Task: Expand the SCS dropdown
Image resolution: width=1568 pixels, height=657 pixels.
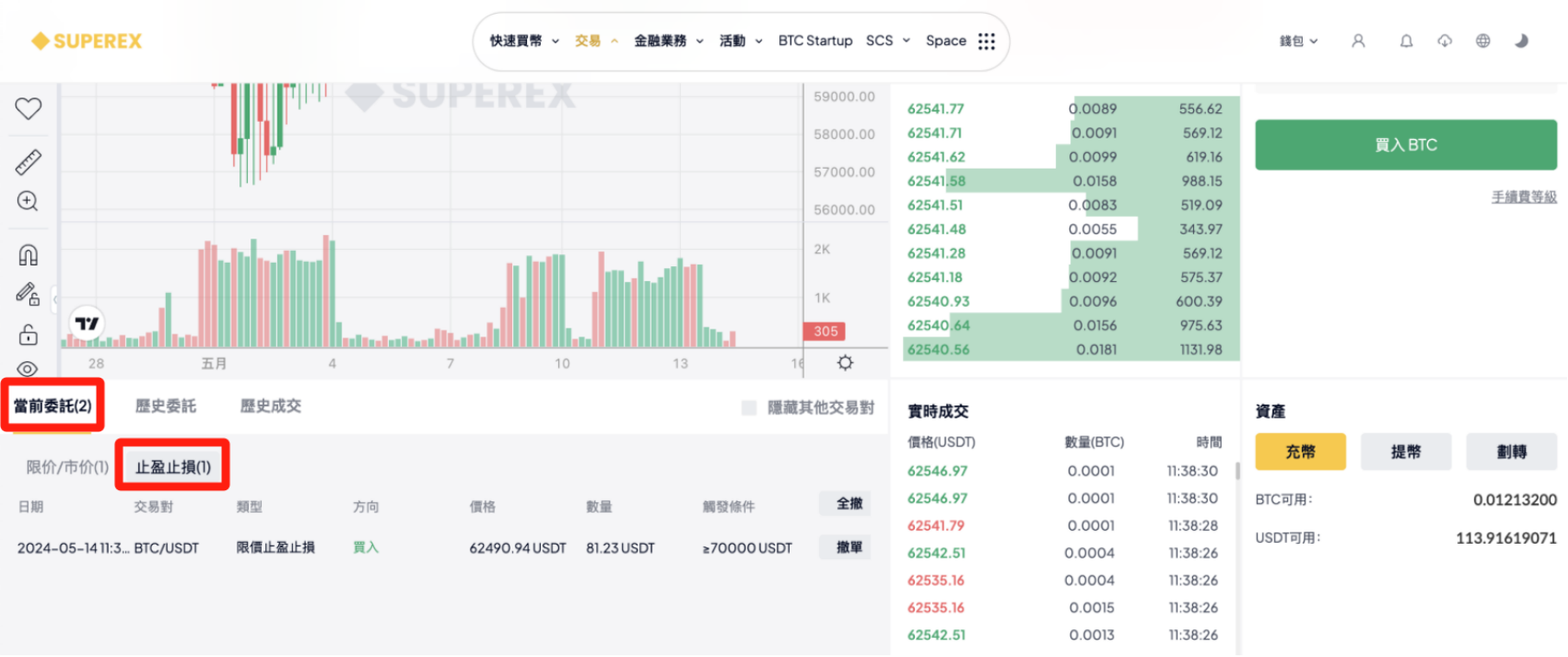Action: pos(888,41)
